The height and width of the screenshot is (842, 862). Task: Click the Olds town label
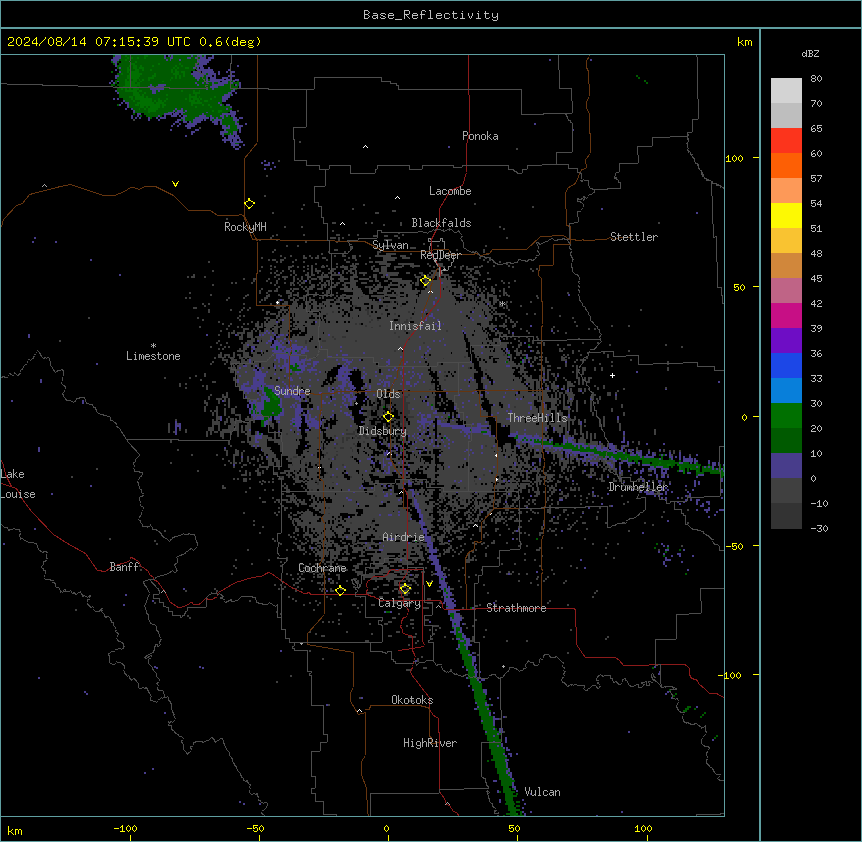click(x=388, y=394)
